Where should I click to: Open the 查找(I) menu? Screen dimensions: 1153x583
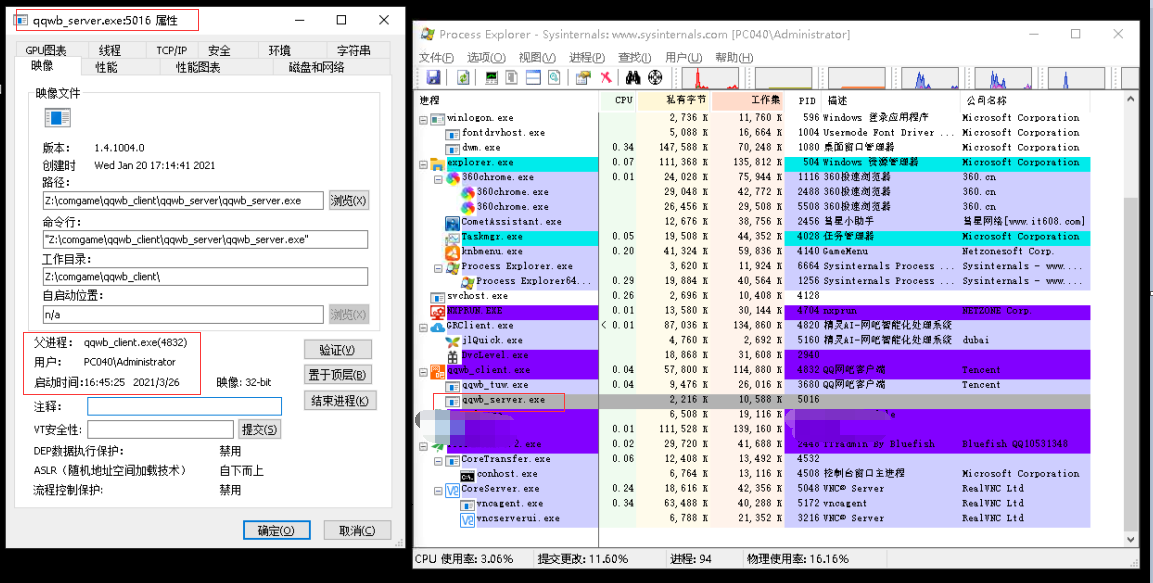635,57
